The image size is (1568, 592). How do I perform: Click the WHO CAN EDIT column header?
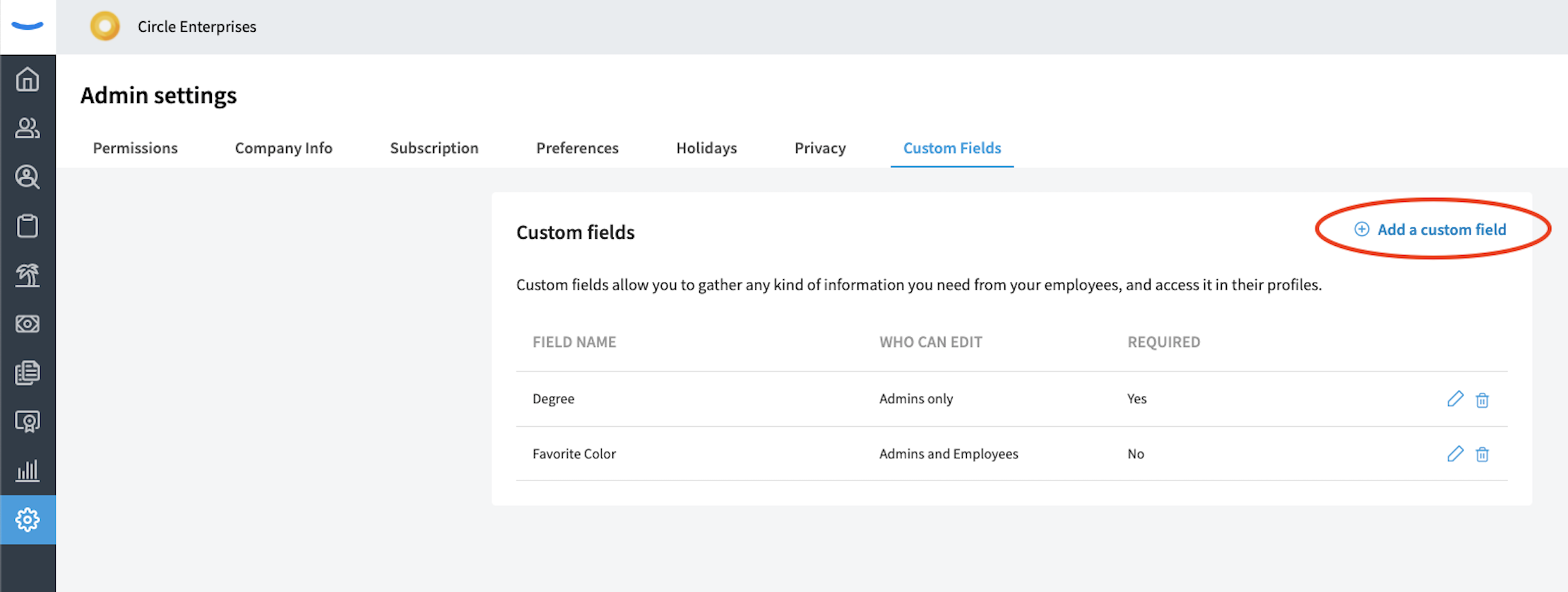[931, 342]
